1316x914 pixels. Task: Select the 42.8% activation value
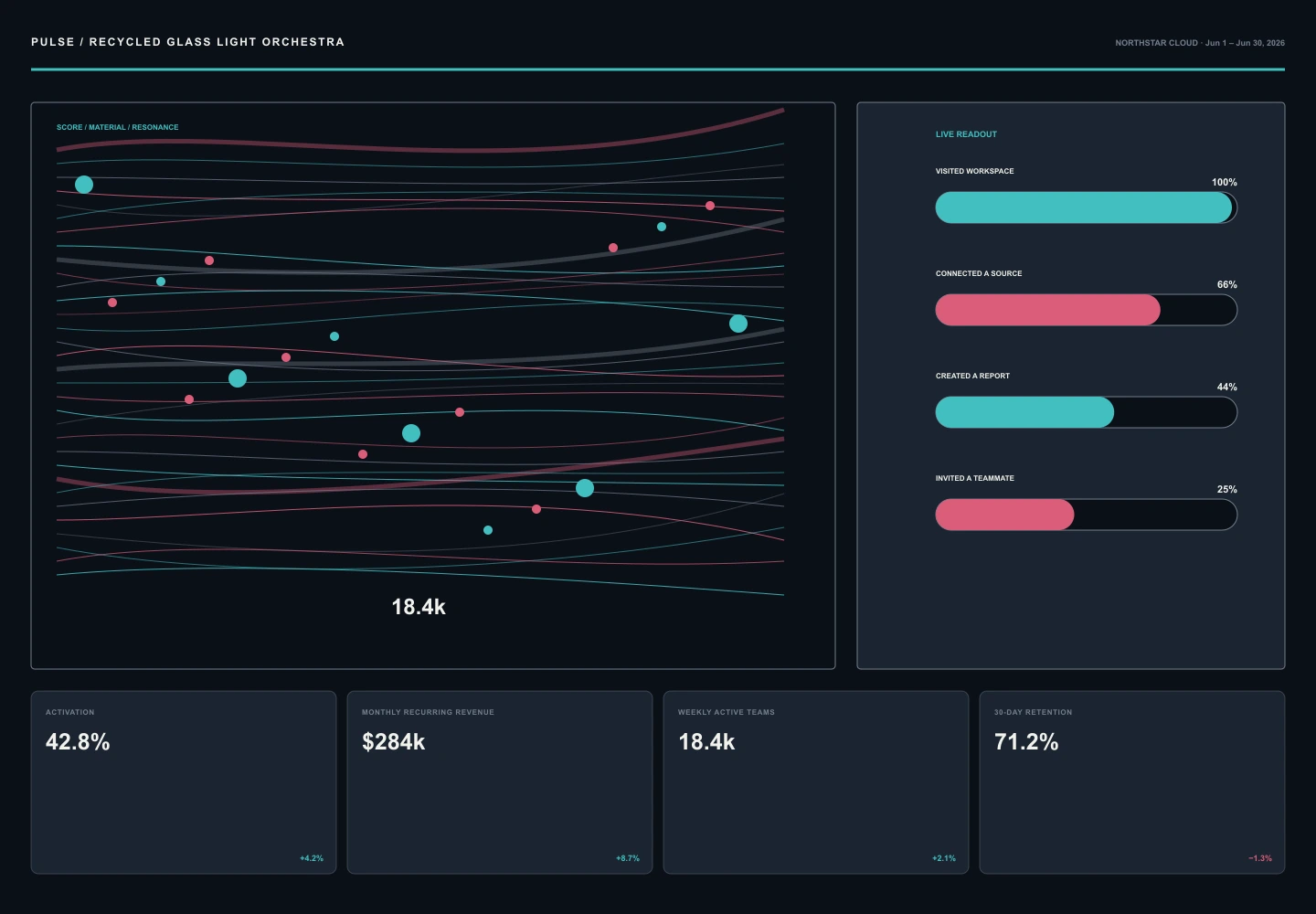pyautogui.click(x=78, y=742)
